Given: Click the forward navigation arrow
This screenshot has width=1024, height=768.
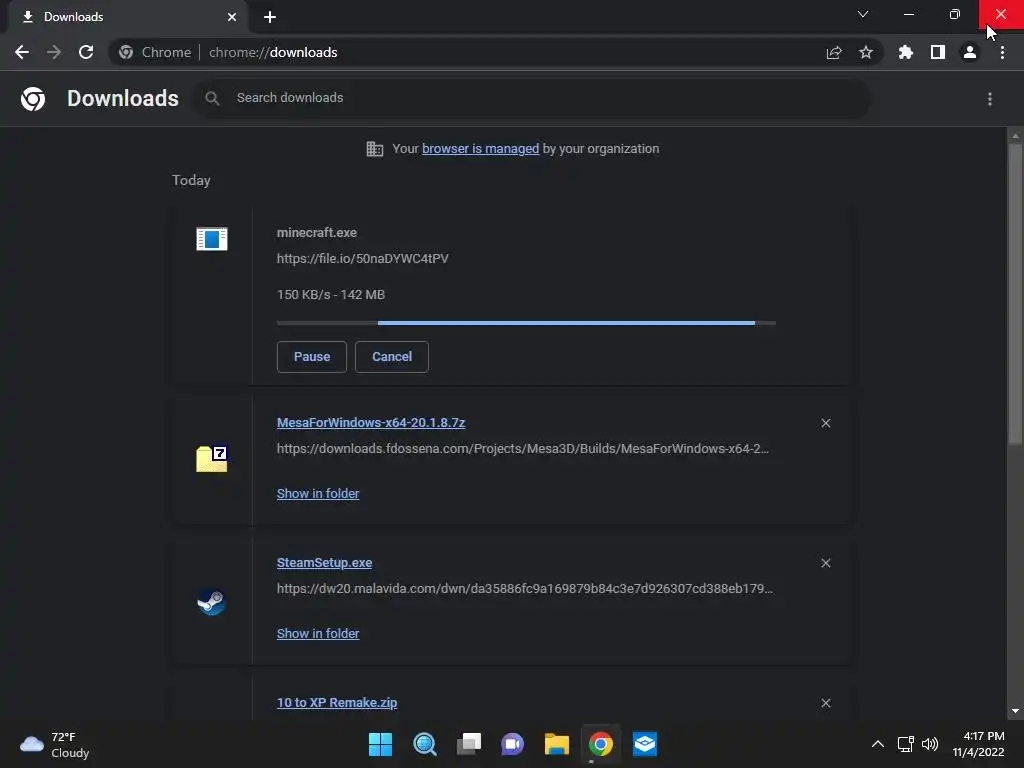Looking at the screenshot, I should tap(54, 52).
